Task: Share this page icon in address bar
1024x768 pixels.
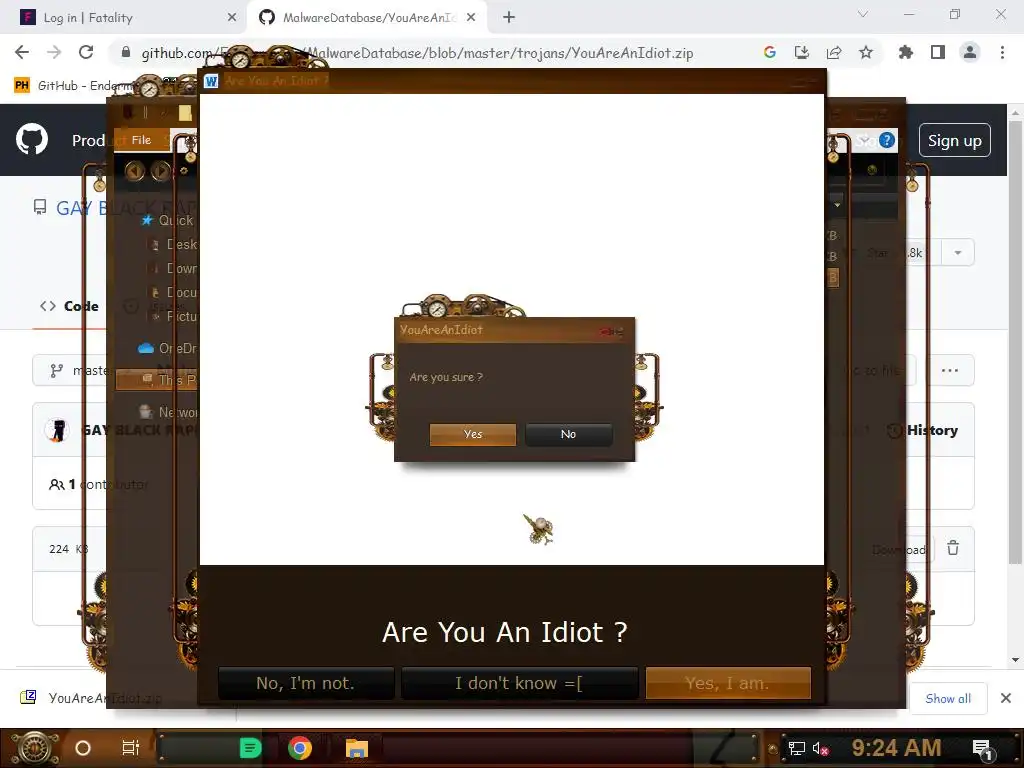Action: 834,52
